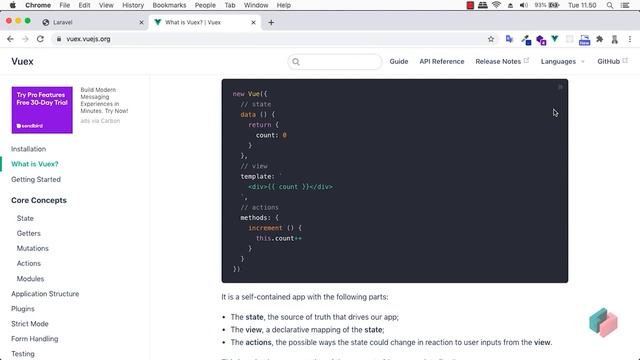
Task: Click the Core Concepts heading
Action: coord(39,200)
